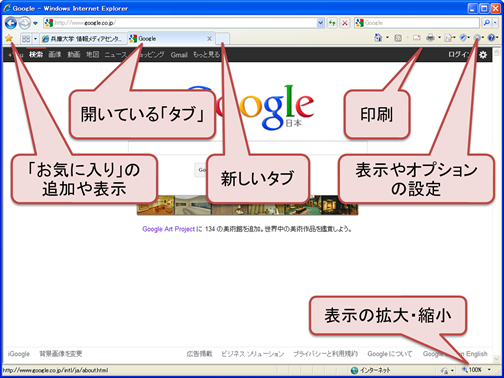Open the Help dropdown arrow

(x=498, y=38)
